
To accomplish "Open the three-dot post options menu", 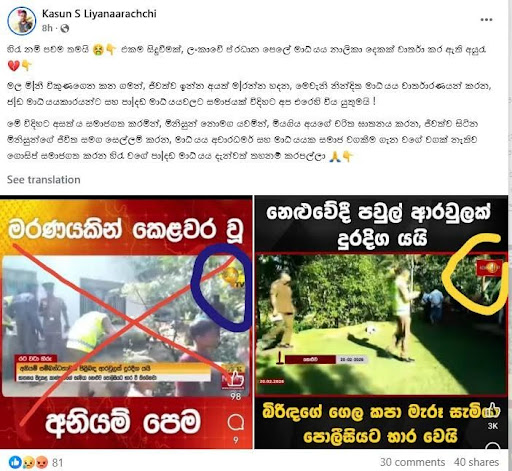I will 486,20.
